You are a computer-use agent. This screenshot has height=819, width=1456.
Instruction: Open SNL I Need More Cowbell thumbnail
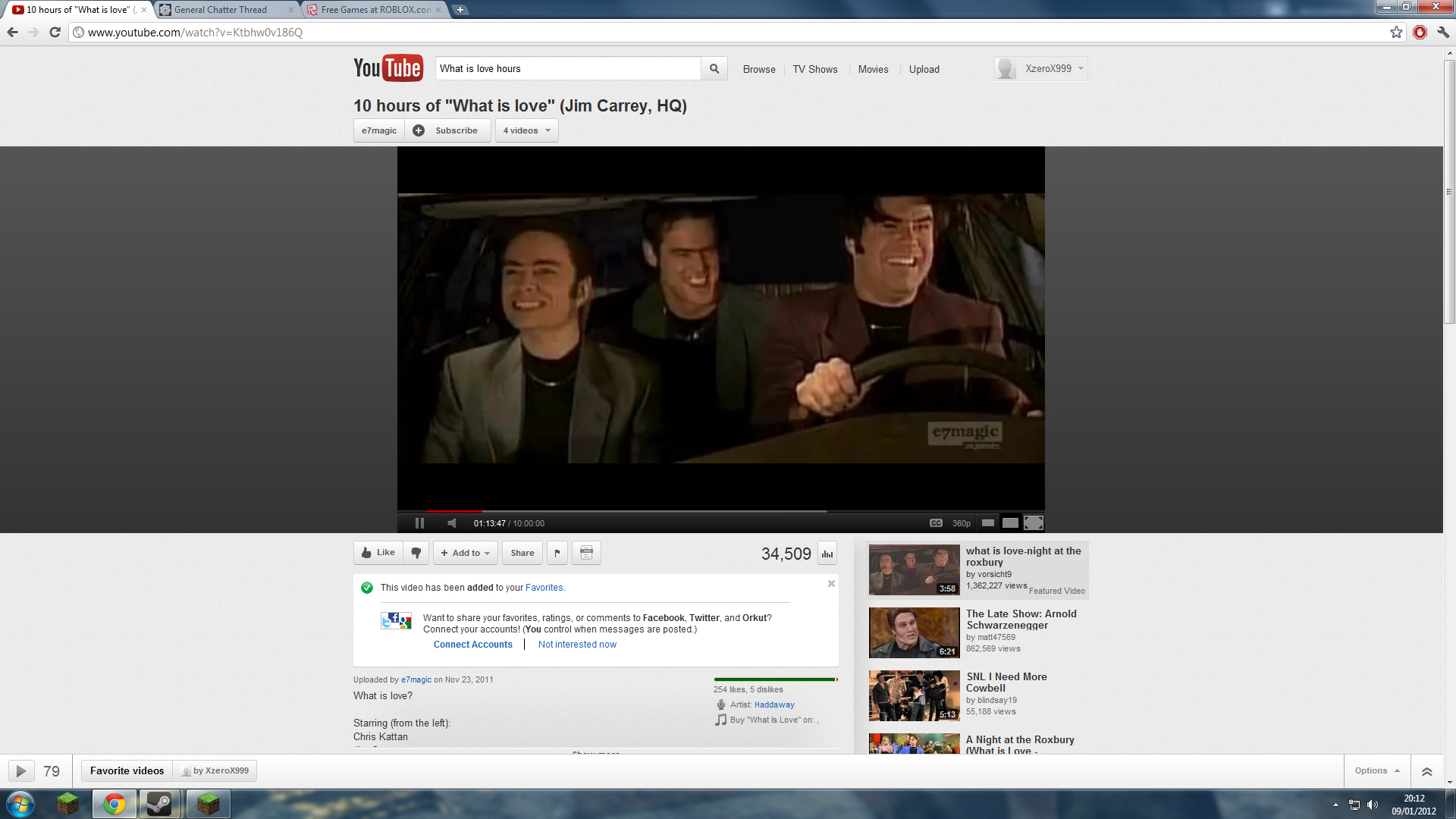(915, 695)
